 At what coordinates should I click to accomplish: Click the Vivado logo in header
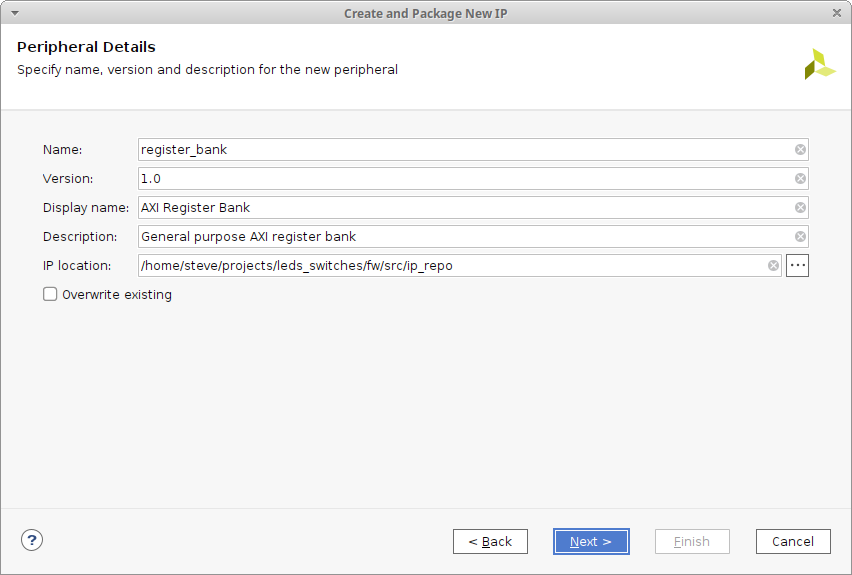(x=819, y=64)
